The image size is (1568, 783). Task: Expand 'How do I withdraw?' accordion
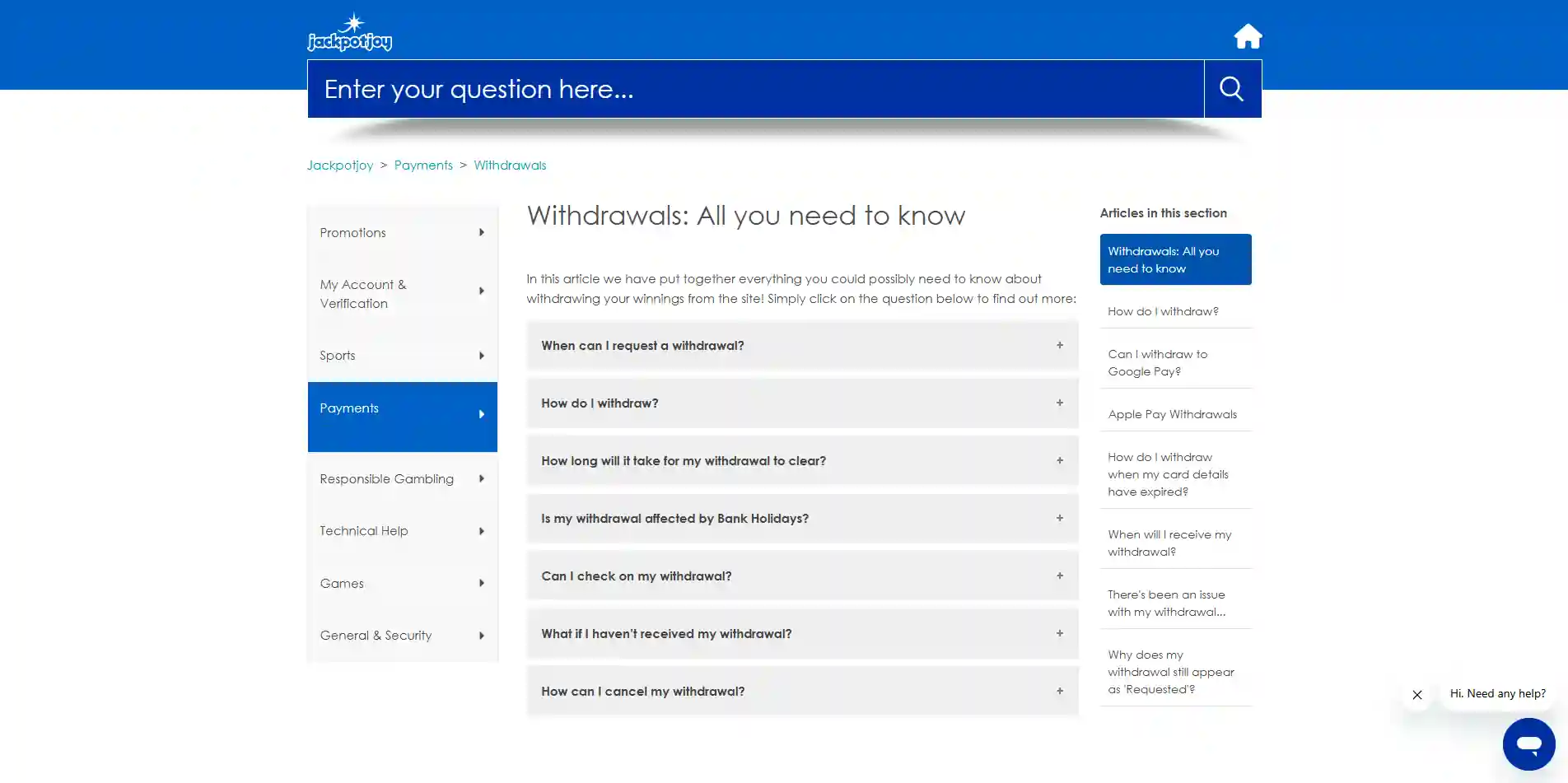(x=803, y=403)
